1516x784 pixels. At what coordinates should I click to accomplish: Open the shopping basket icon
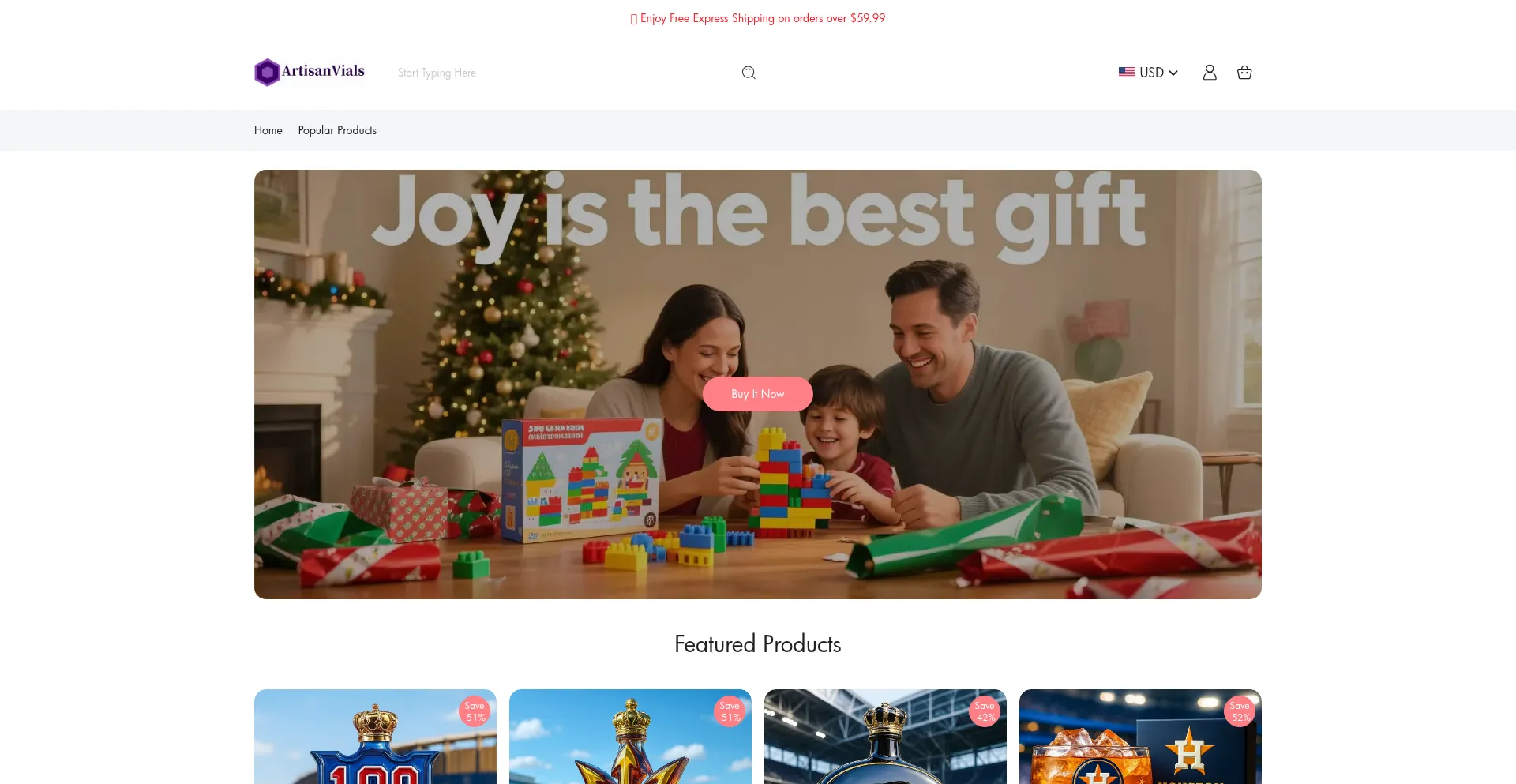tap(1244, 73)
